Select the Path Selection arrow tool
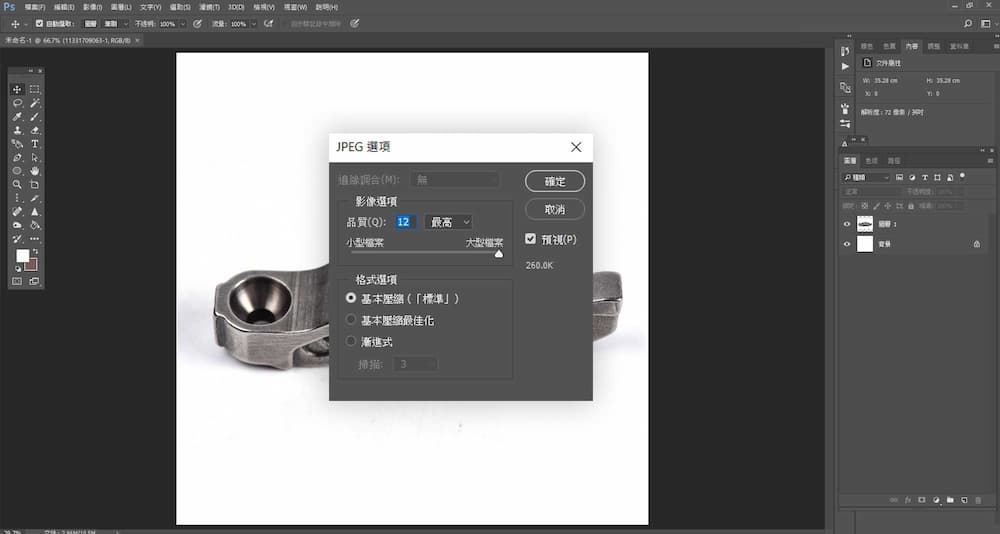 (x=34, y=158)
